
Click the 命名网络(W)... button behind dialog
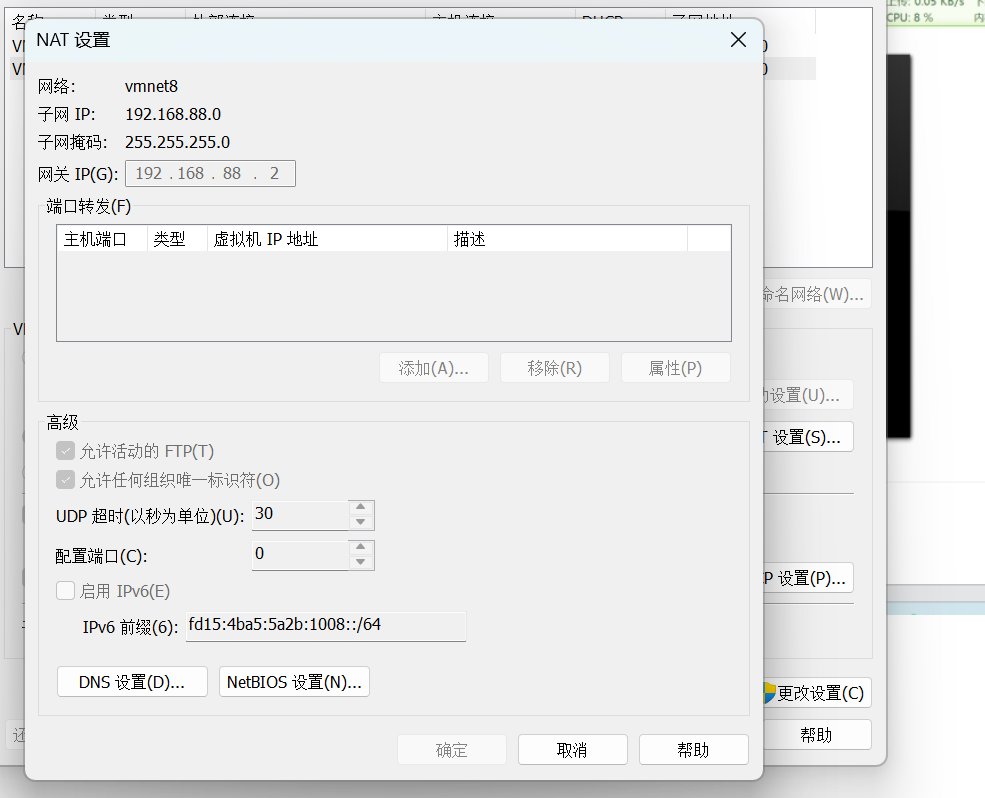tap(817, 293)
